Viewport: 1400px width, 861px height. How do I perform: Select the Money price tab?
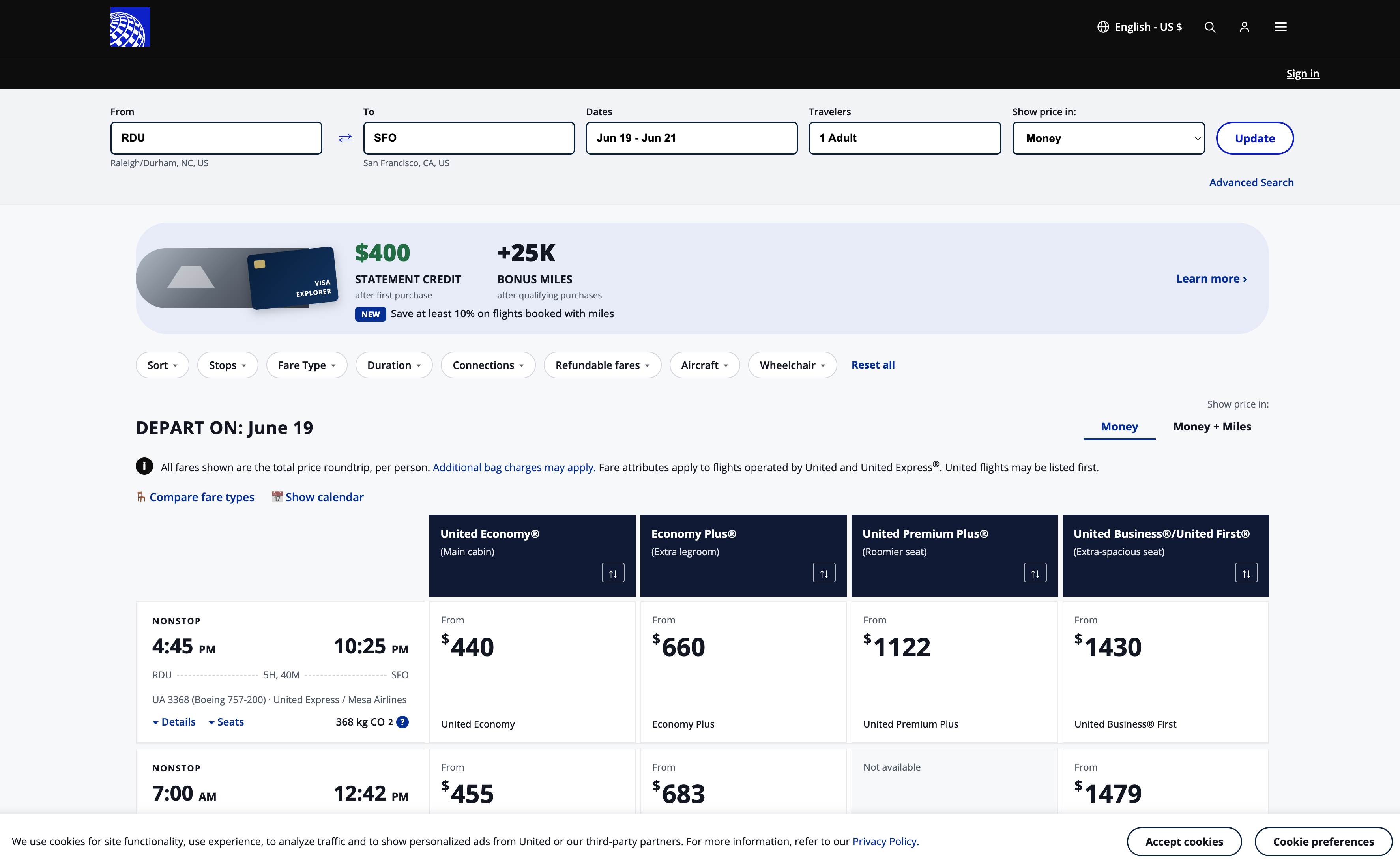click(1119, 427)
